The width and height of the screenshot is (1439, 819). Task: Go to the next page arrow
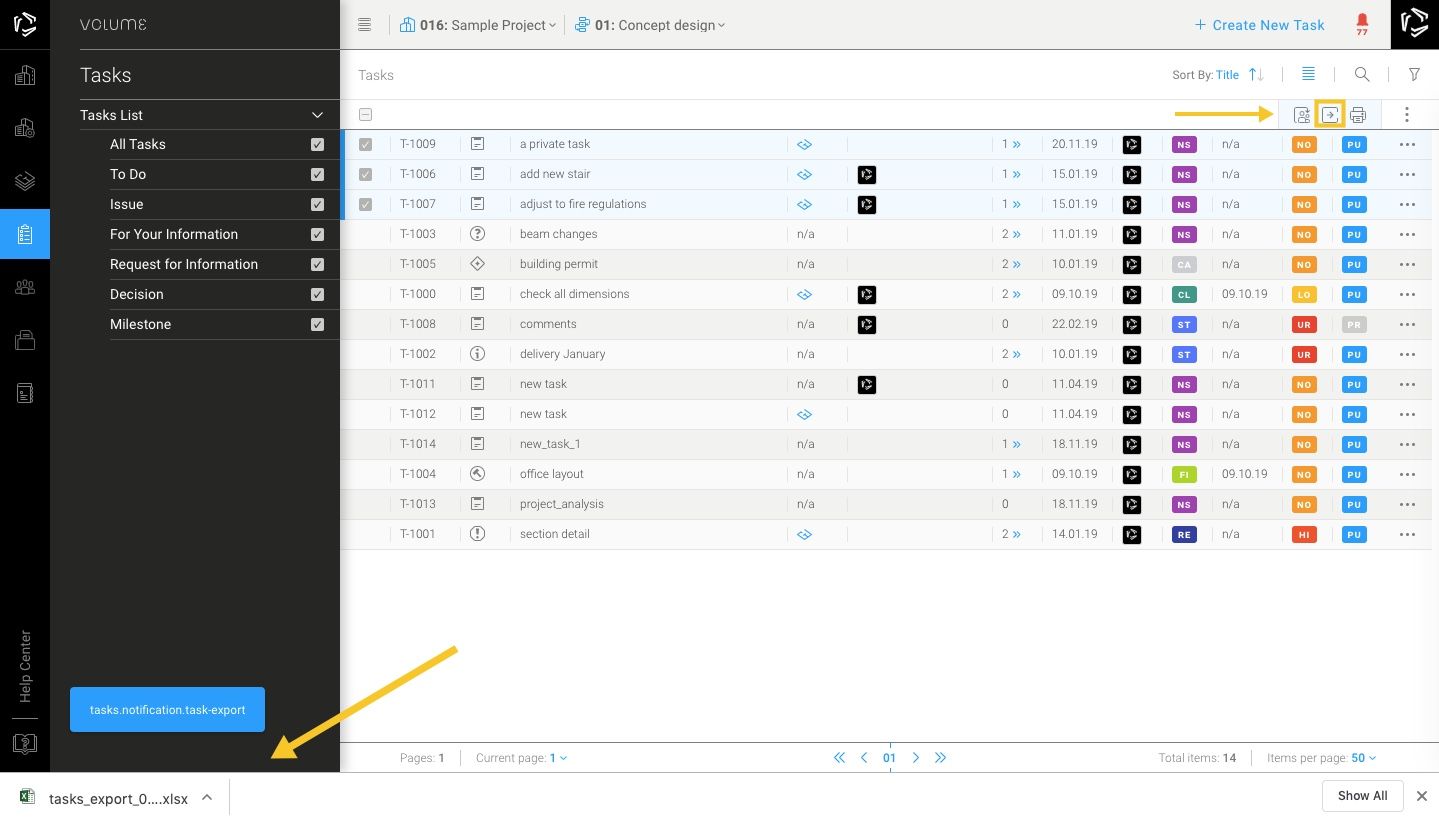coord(915,758)
